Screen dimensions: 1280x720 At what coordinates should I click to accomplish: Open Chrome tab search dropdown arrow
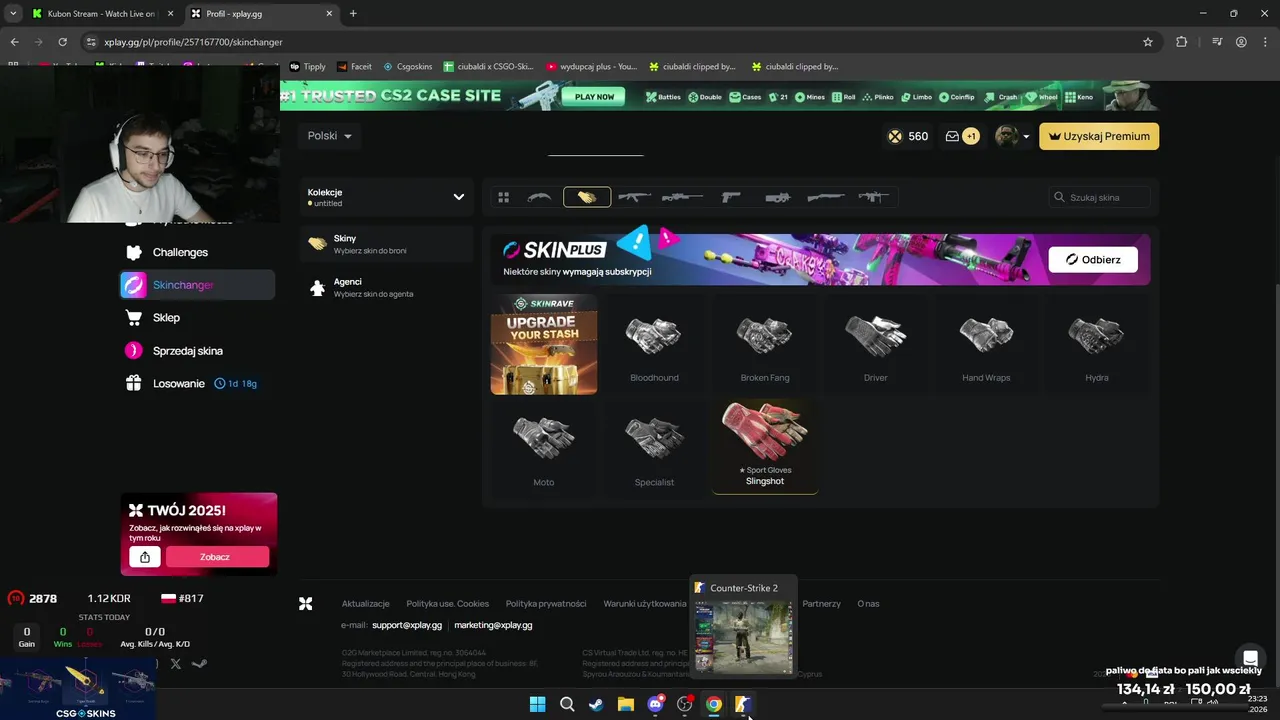click(x=13, y=13)
